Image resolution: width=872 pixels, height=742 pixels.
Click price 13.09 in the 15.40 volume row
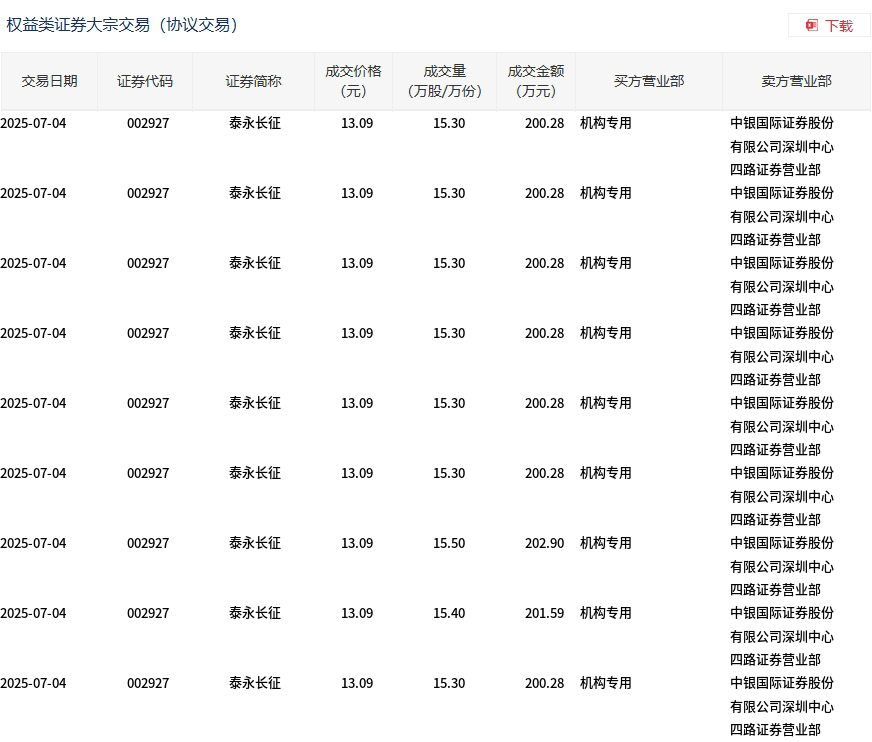click(x=357, y=614)
